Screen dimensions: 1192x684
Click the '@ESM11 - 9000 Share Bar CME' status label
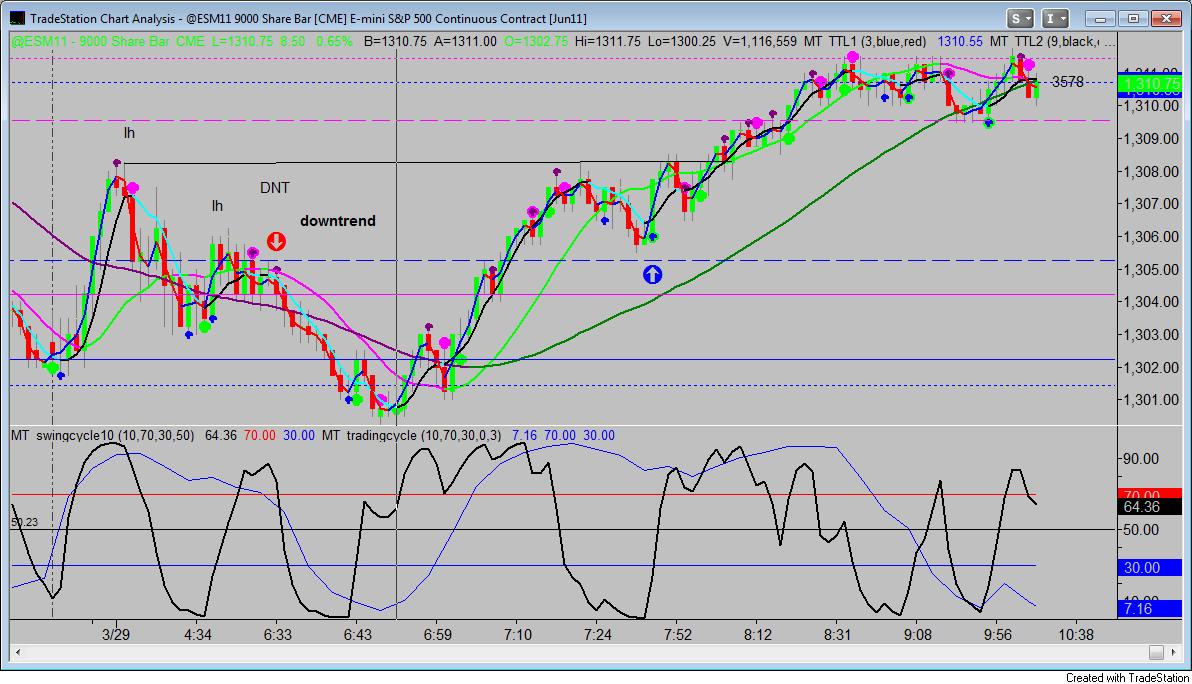click(108, 41)
